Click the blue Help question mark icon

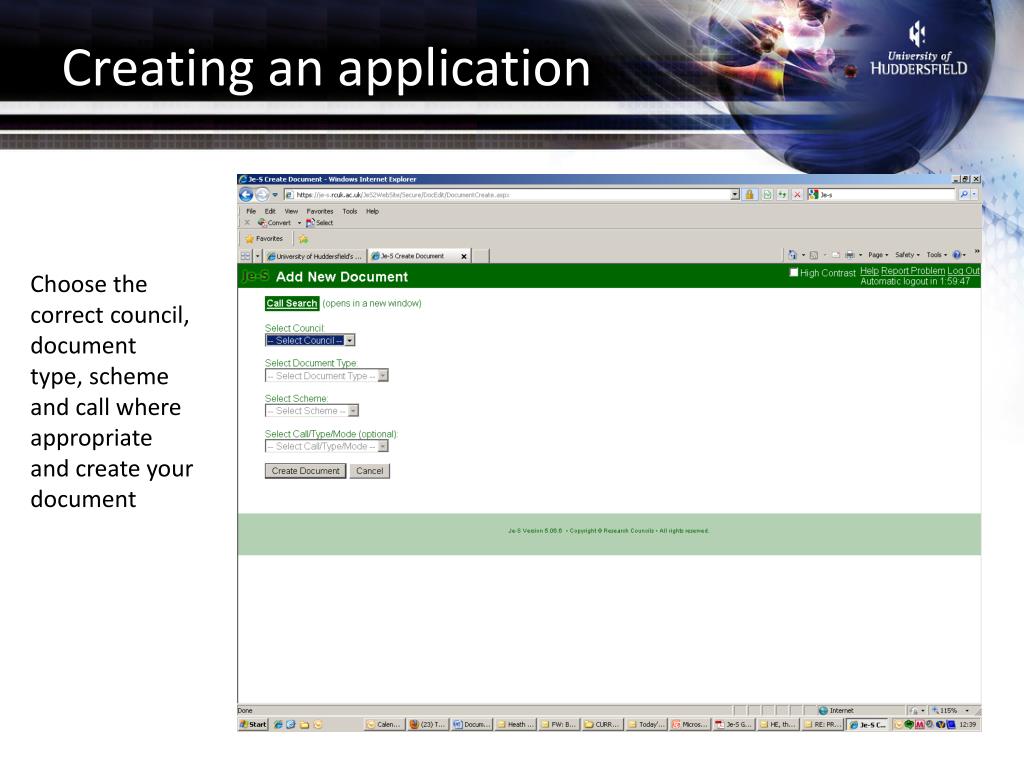click(957, 255)
